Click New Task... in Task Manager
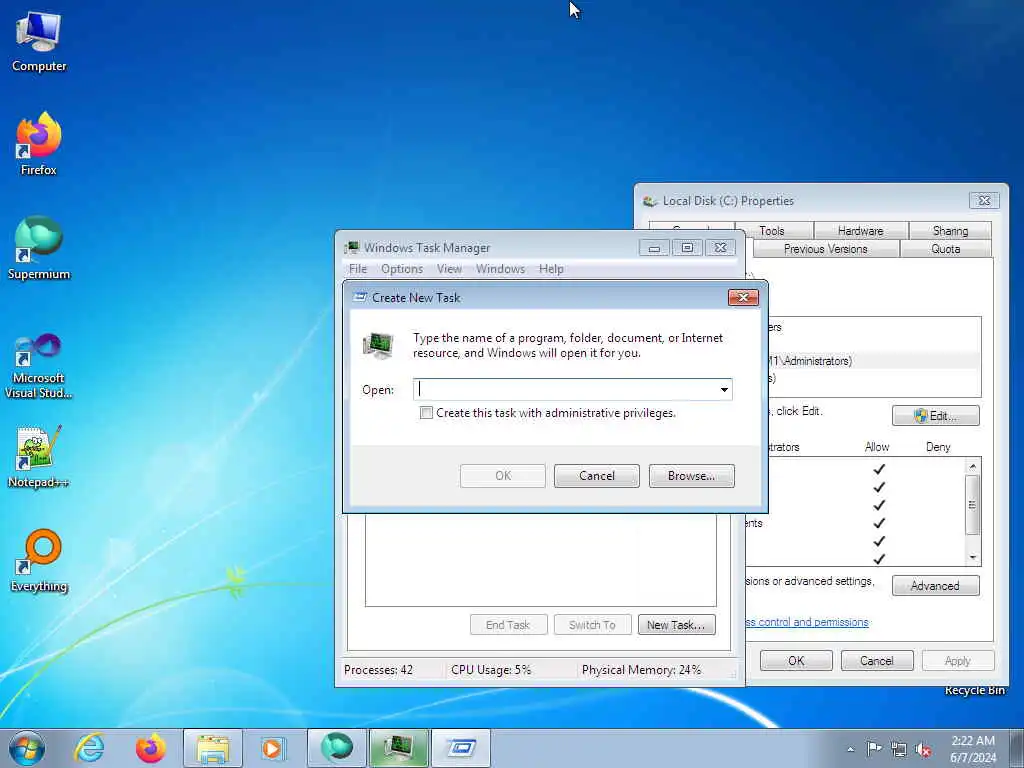1024x768 pixels. (676, 625)
